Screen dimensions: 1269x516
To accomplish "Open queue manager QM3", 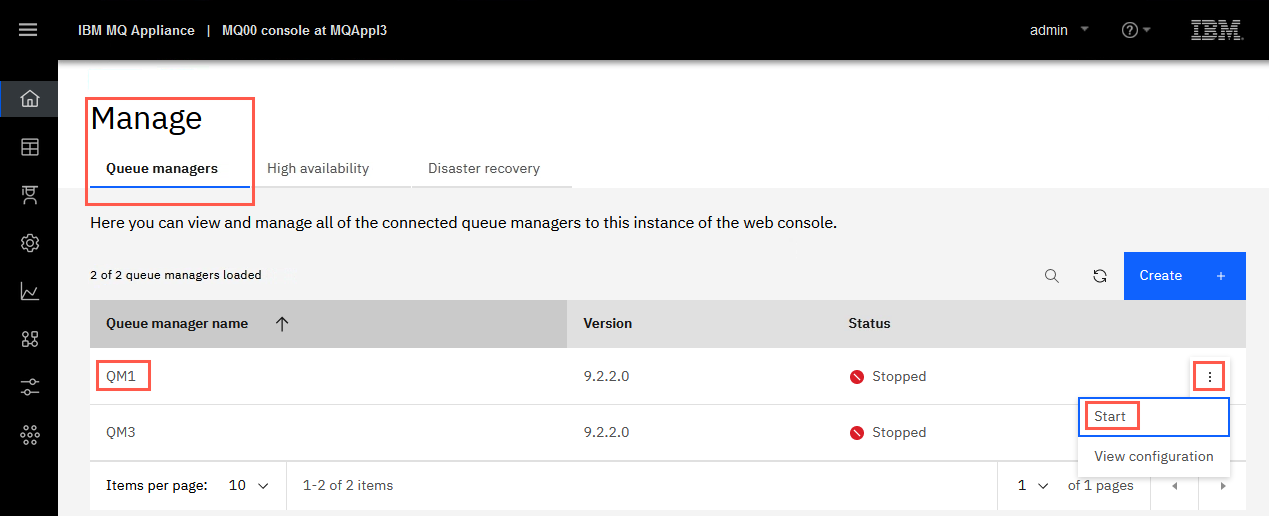I will (121, 433).
